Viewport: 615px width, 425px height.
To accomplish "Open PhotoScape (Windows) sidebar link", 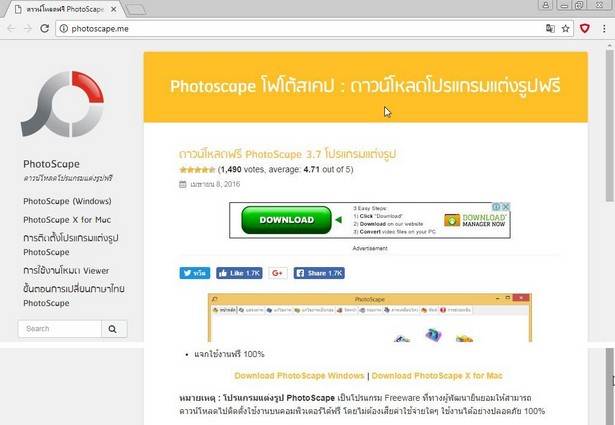I will 67,201.
